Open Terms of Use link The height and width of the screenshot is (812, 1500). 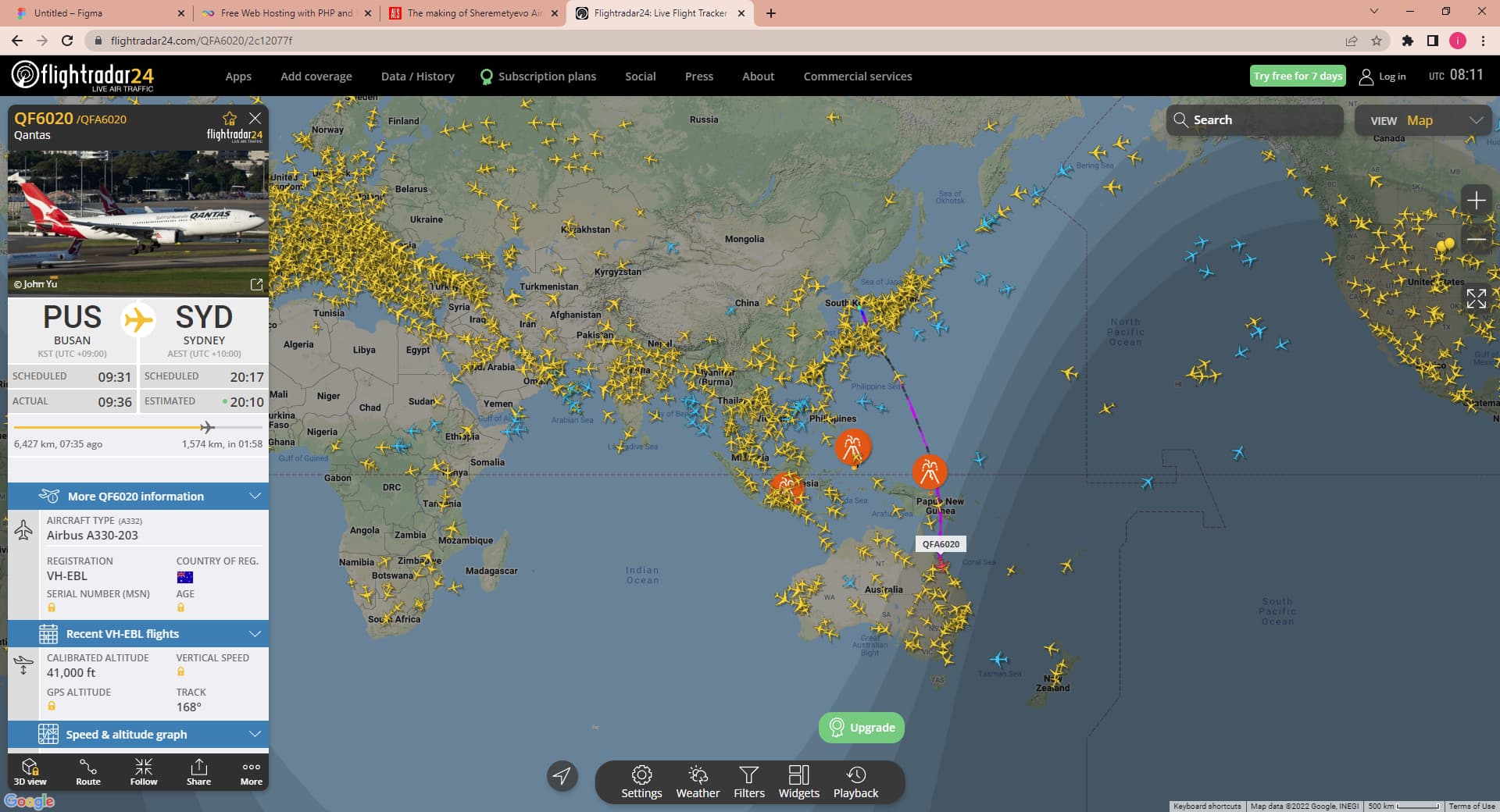click(1472, 806)
